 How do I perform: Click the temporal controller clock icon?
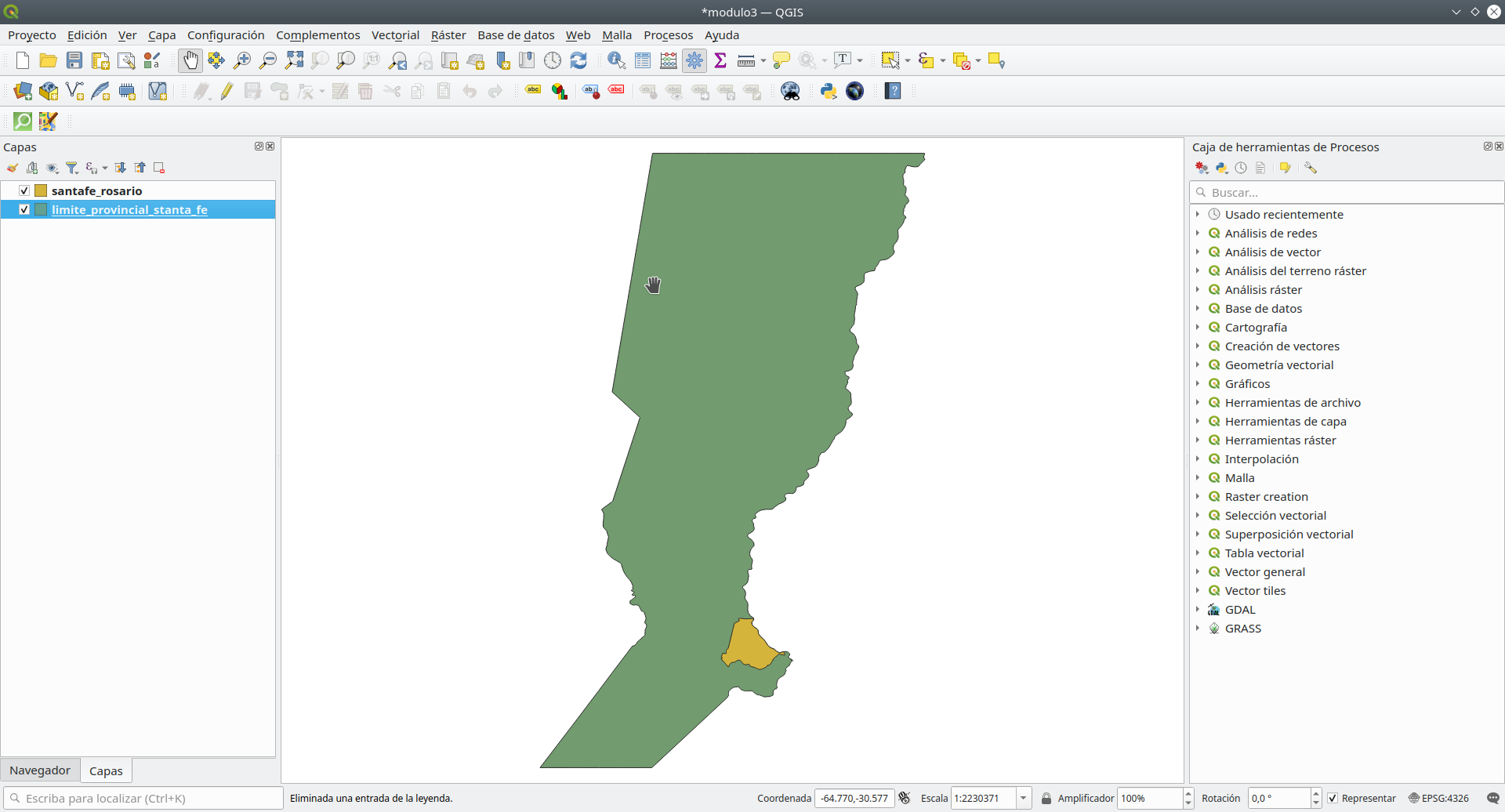click(553, 60)
